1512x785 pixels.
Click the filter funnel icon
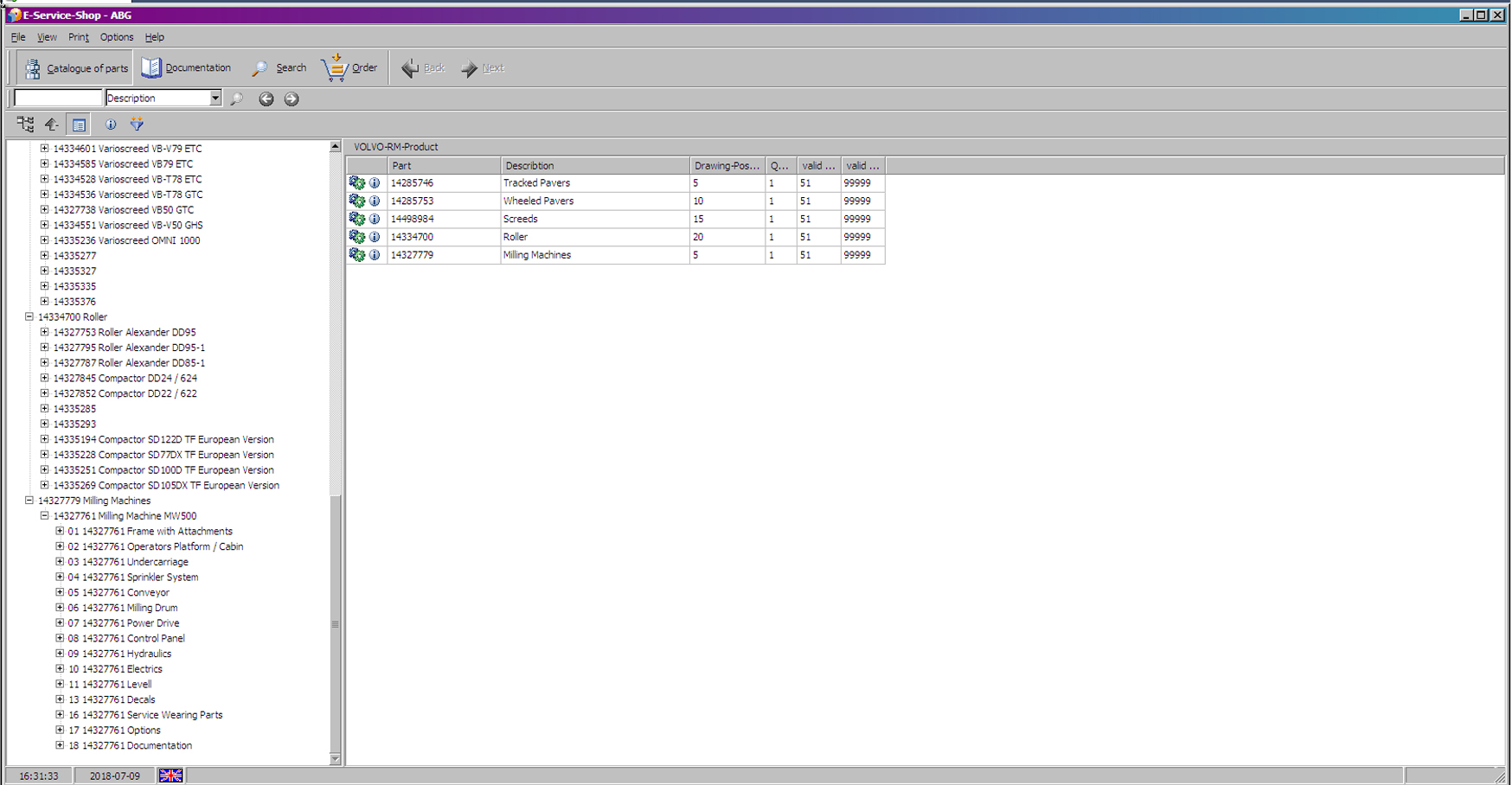(x=137, y=124)
